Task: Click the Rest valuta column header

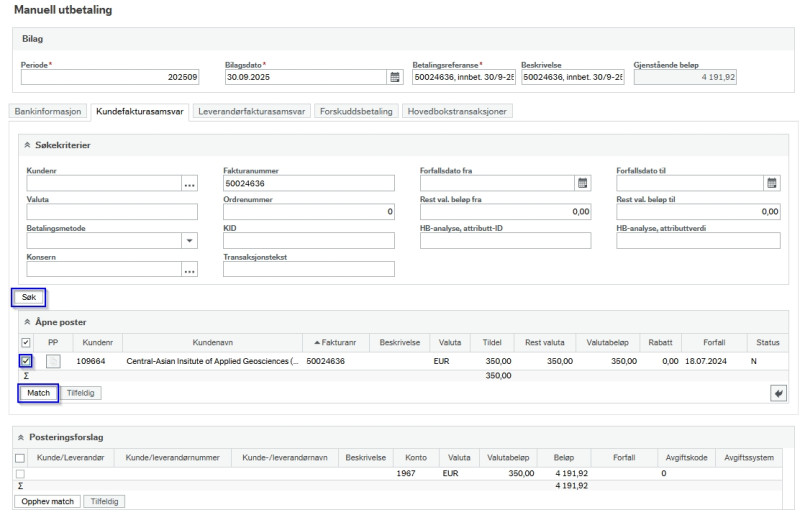Action: 544,342
